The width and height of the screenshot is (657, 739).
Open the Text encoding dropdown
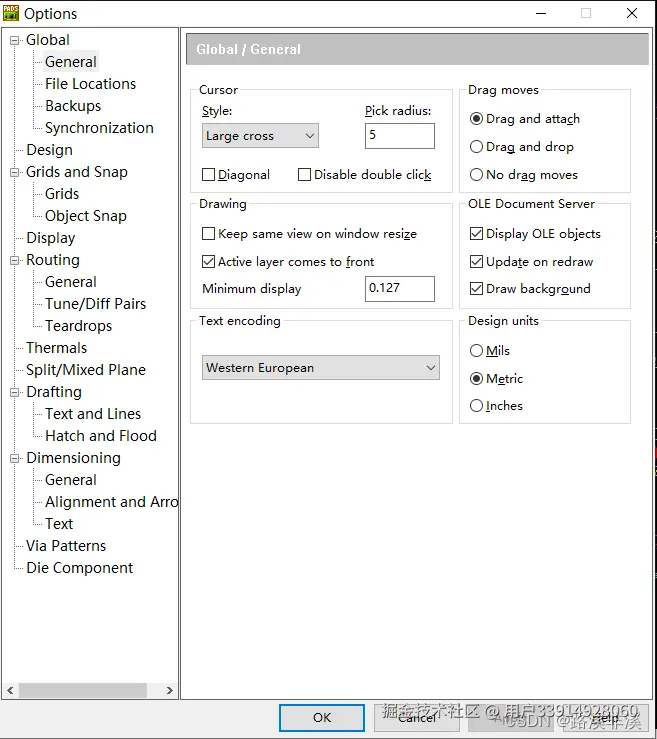tap(320, 368)
